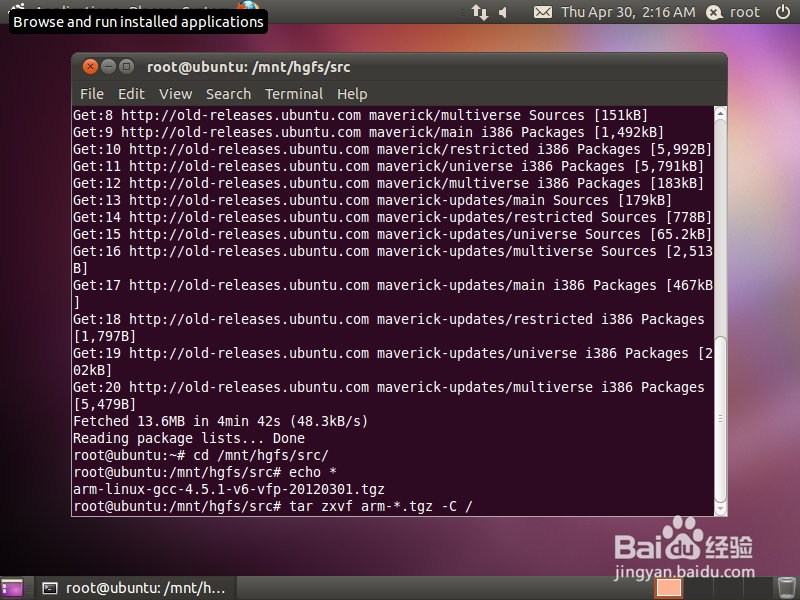This screenshot has width=800, height=600.
Task: Open the View menu in terminal
Action: [x=176, y=94]
